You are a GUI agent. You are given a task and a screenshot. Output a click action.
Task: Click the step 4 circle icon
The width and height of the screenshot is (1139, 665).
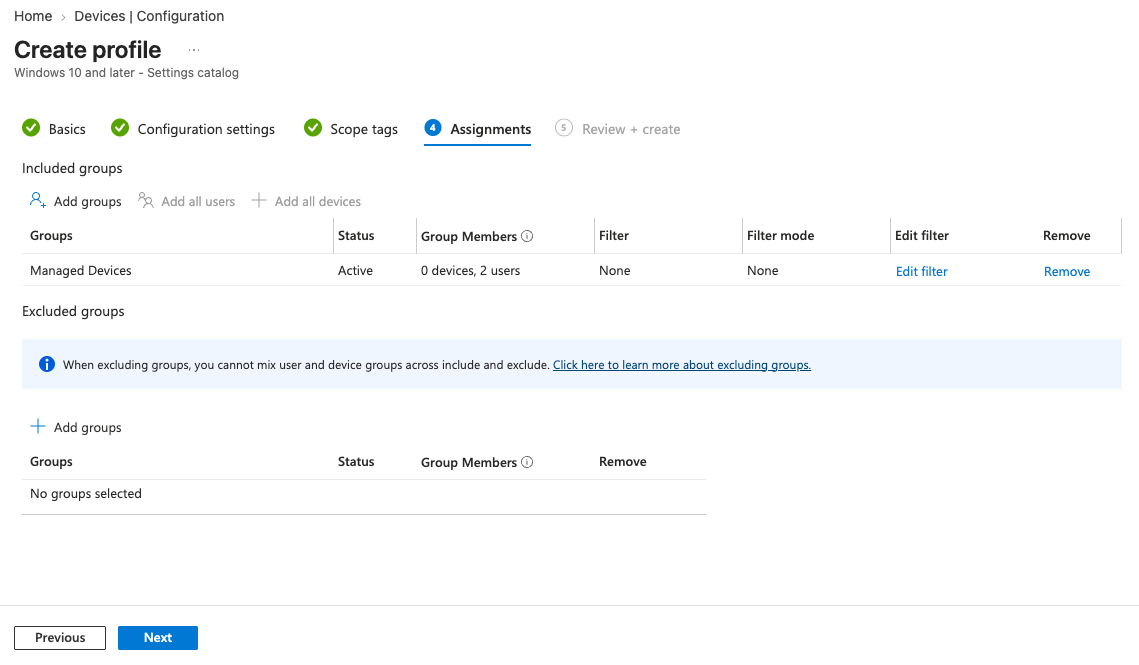click(433, 128)
